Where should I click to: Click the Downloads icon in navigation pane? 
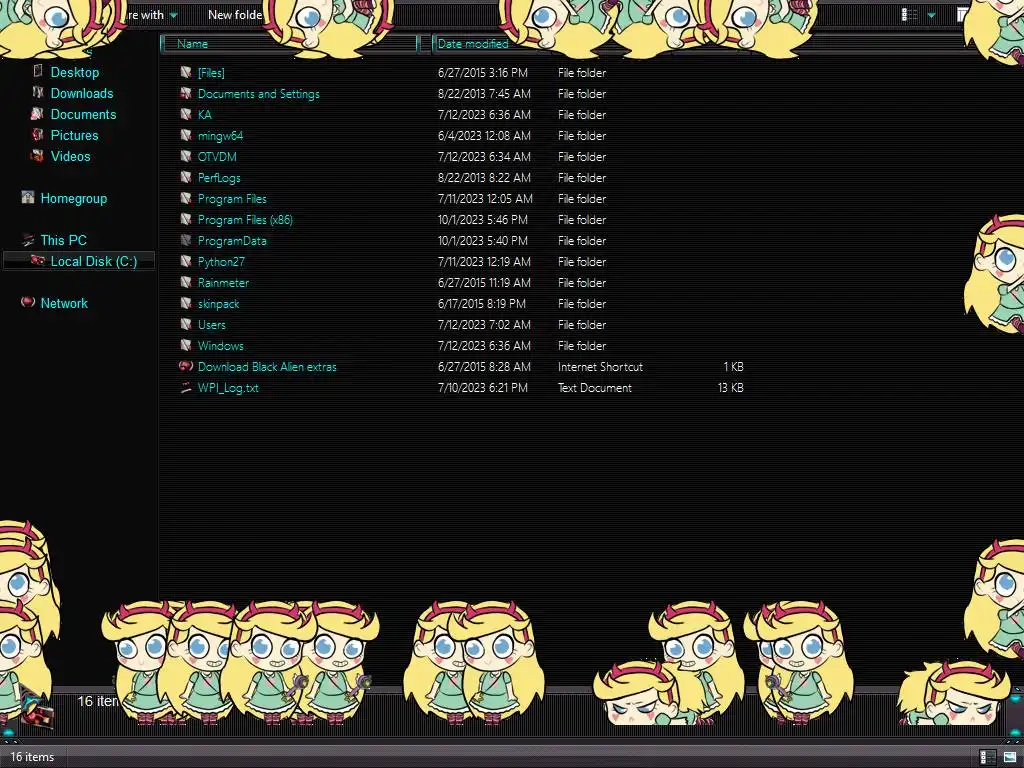click(38, 92)
